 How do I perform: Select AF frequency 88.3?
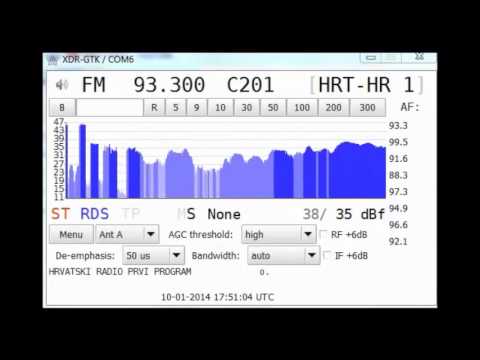pyautogui.click(x=398, y=175)
